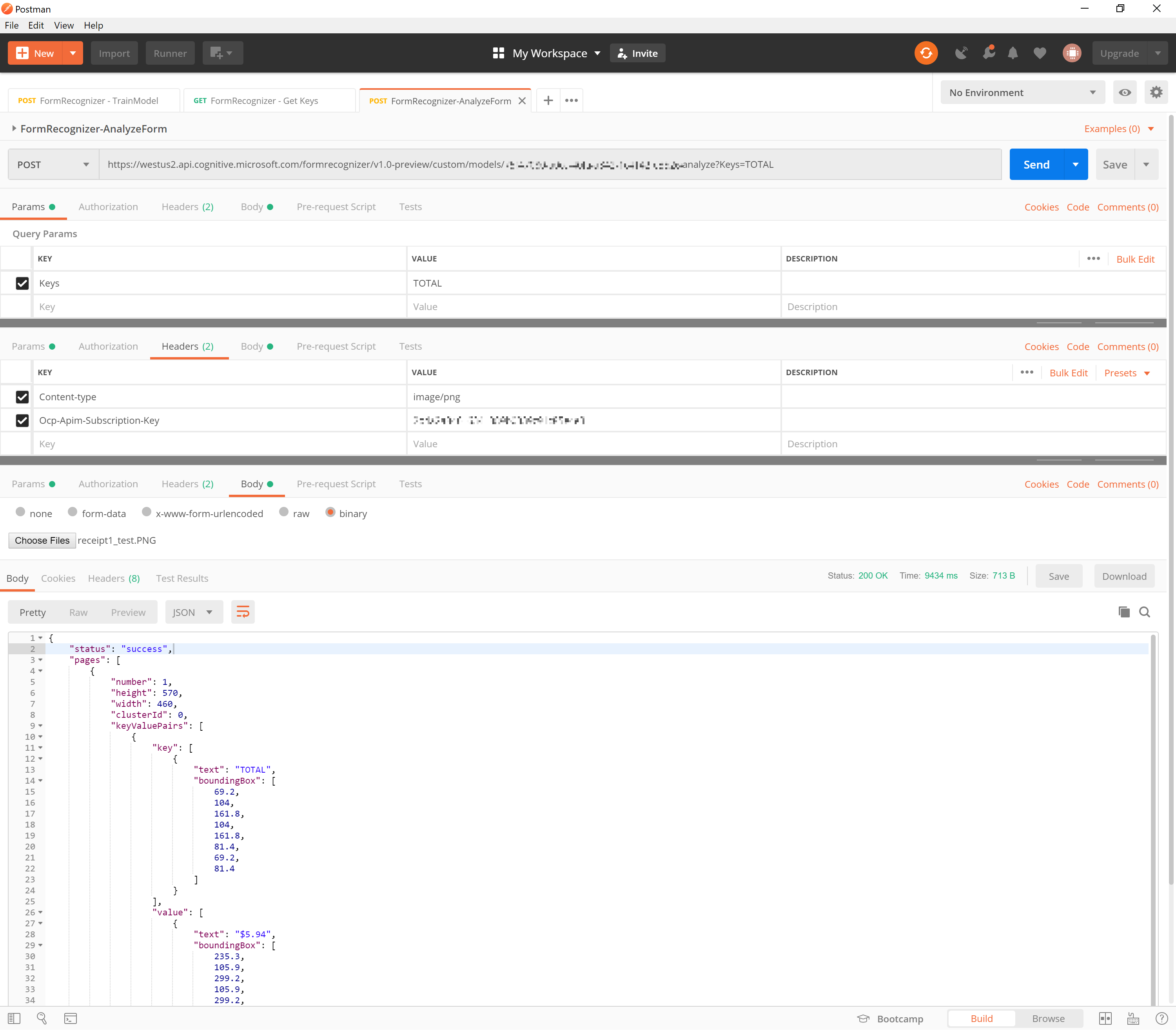Image resolution: width=1176 pixels, height=1031 pixels.
Task: Switch to FormRecognizer - Get Keys tab
Action: [x=263, y=101]
